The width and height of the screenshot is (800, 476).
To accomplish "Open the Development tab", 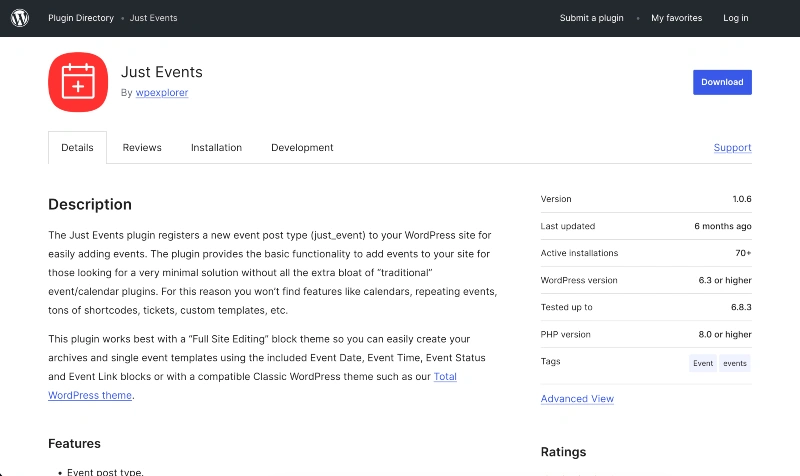I will coord(302,147).
